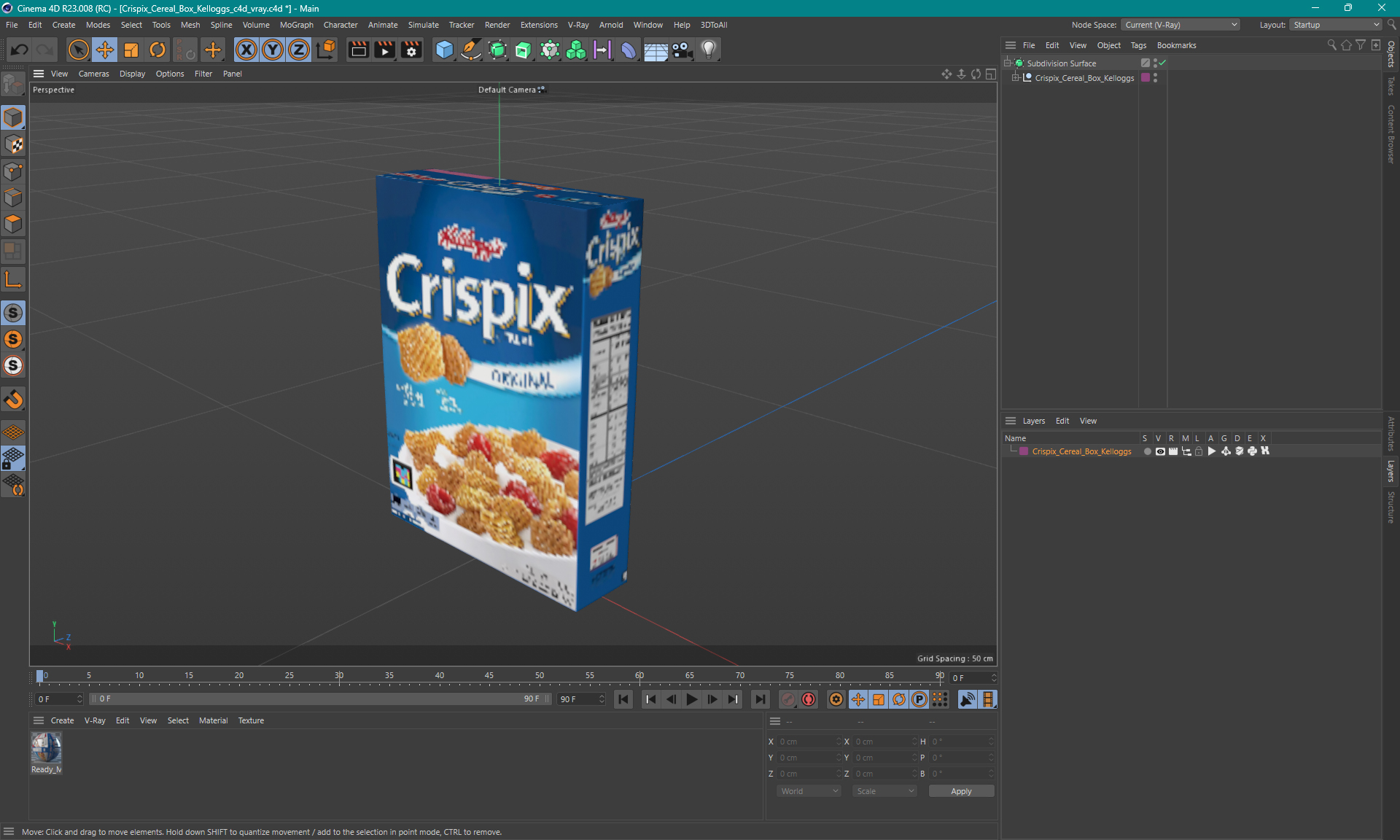Screen dimensions: 1400x840
Task: Click the Apply button in coordinates
Action: 958,791
